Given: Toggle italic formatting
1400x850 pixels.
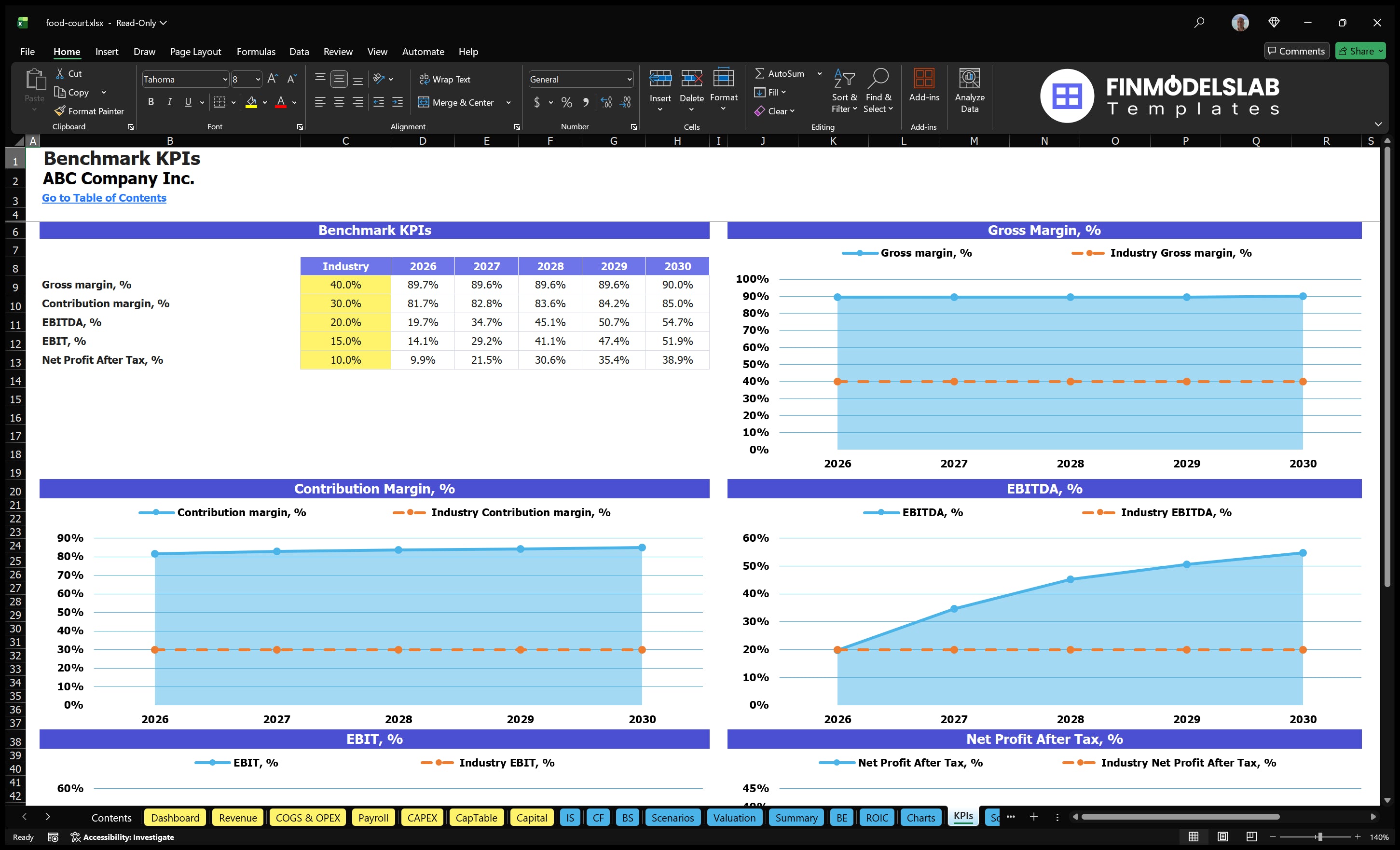Looking at the screenshot, I should coord(169,102).
